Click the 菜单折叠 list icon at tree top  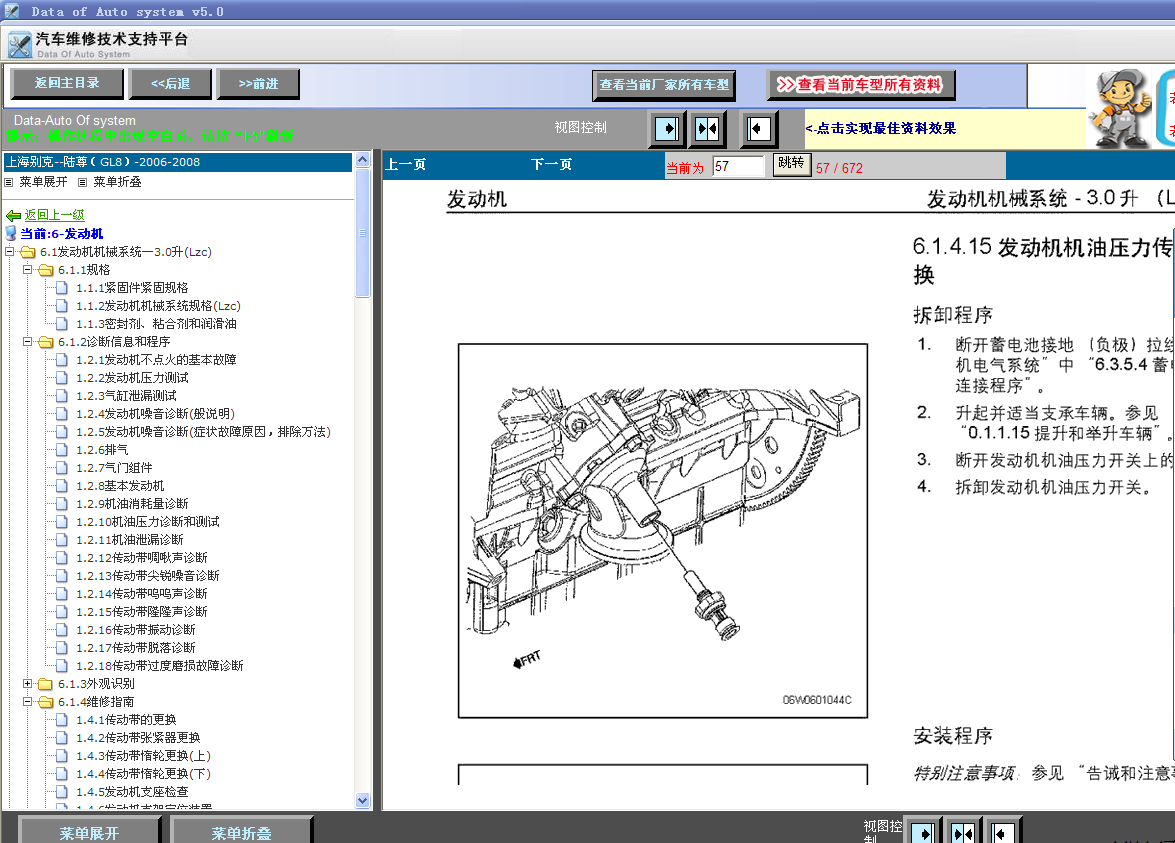pyautogui.click(x=82, y=182)
